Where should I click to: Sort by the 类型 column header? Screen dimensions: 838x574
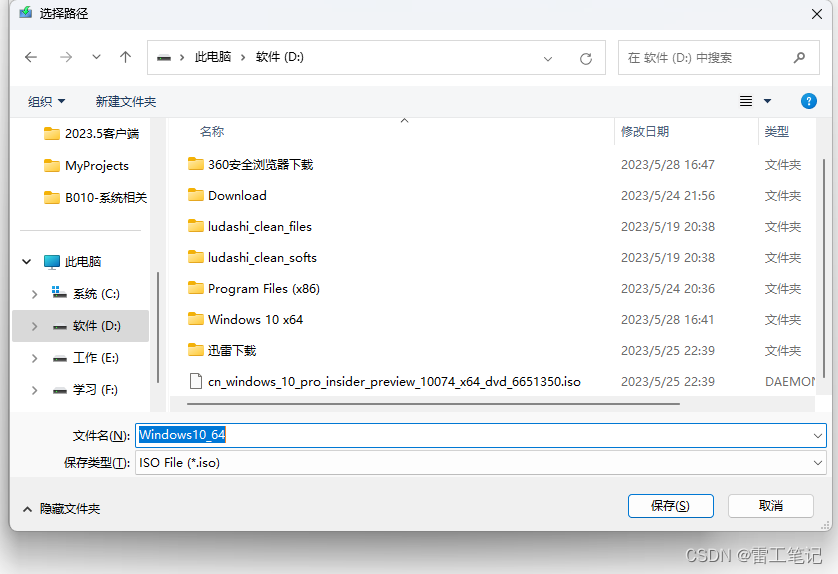click(x=777, y=131)
